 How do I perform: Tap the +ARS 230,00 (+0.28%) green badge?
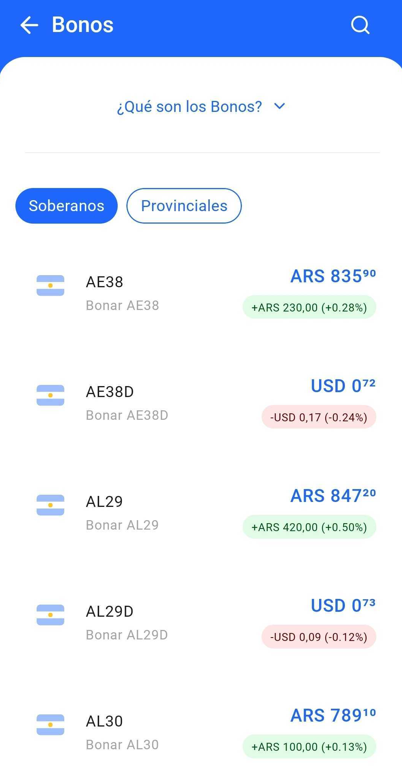309,307
